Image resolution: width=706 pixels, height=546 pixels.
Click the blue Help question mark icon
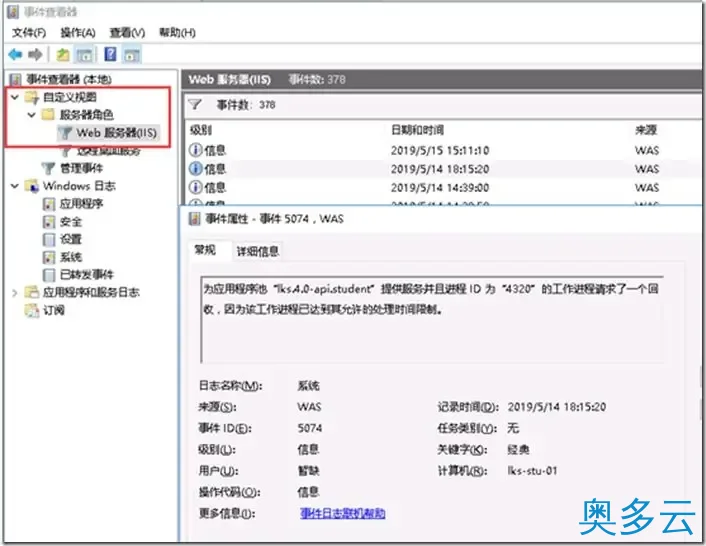110,54
